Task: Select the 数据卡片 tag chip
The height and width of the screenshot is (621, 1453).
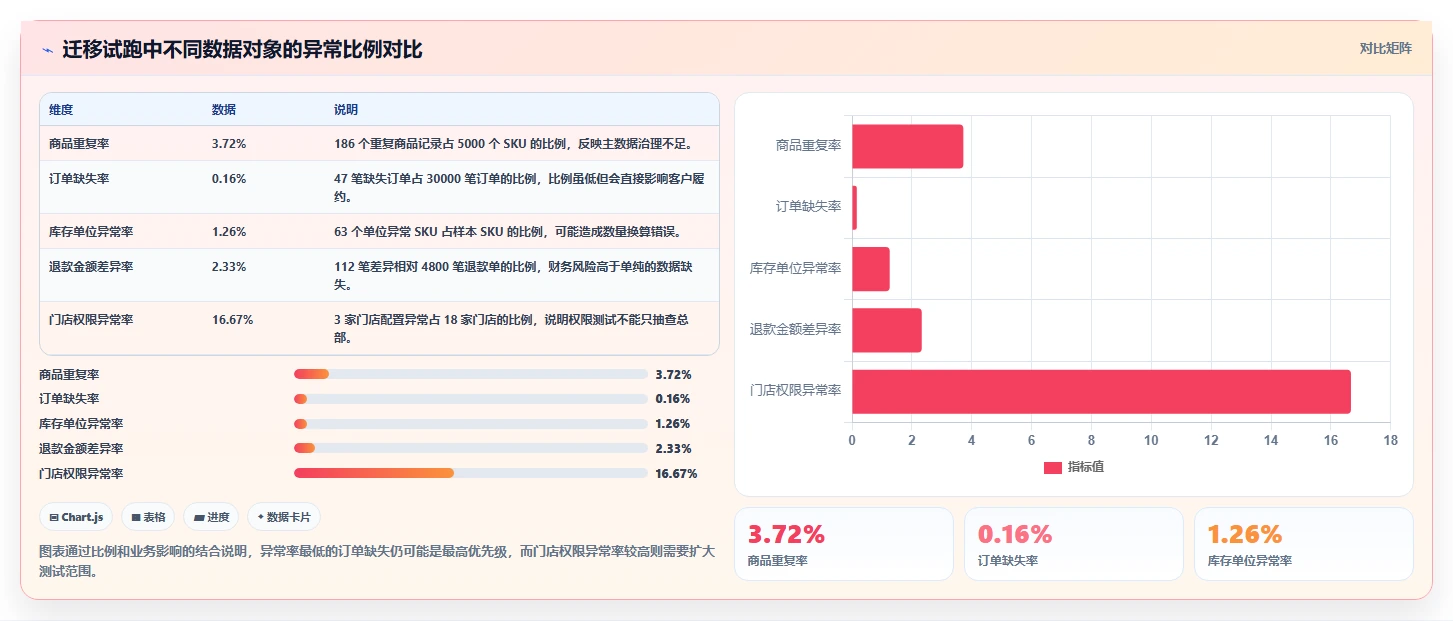Action: (x=284, y=517)
